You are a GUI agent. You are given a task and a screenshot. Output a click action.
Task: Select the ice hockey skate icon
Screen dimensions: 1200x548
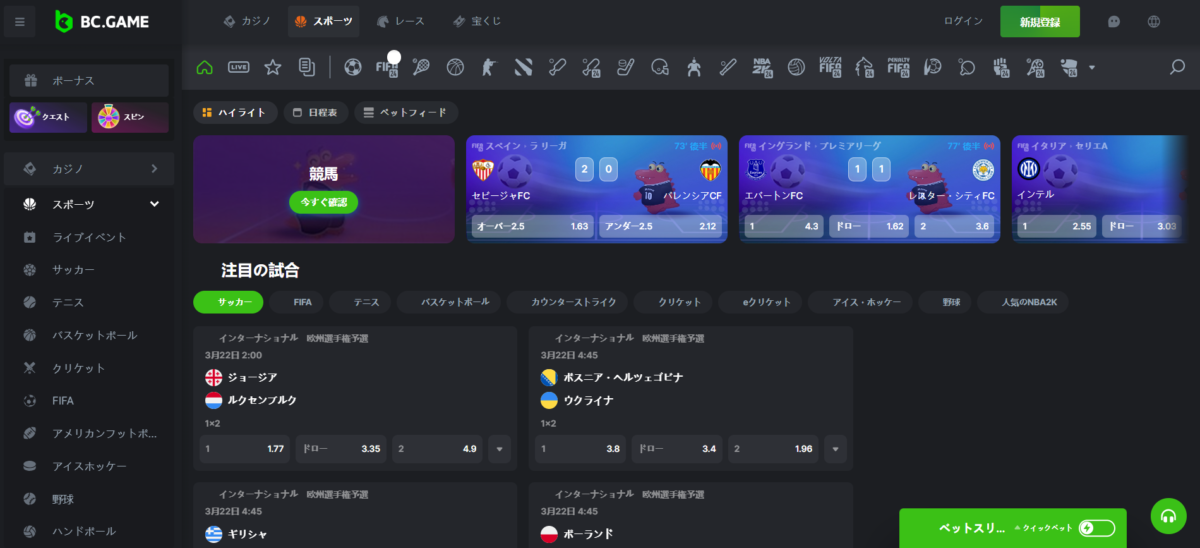[x=625, y=67]
